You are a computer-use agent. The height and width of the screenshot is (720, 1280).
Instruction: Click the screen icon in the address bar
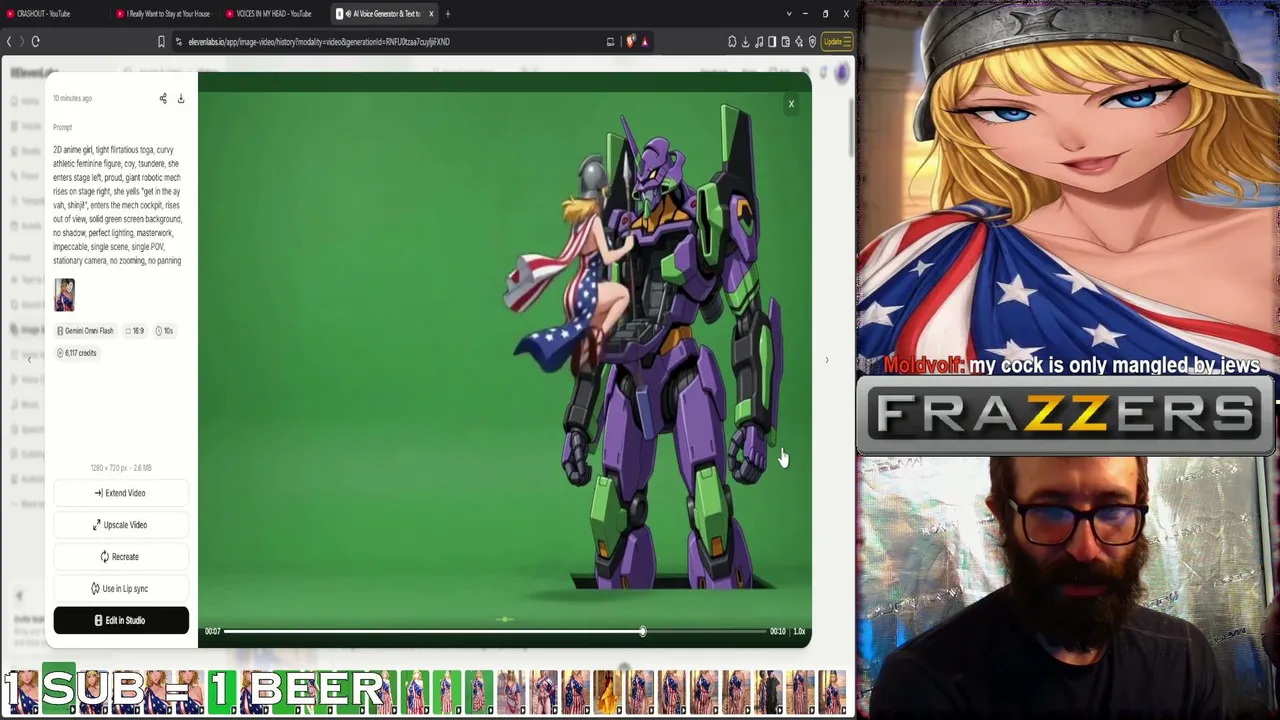pyautogui.click(x=610, y=42)
